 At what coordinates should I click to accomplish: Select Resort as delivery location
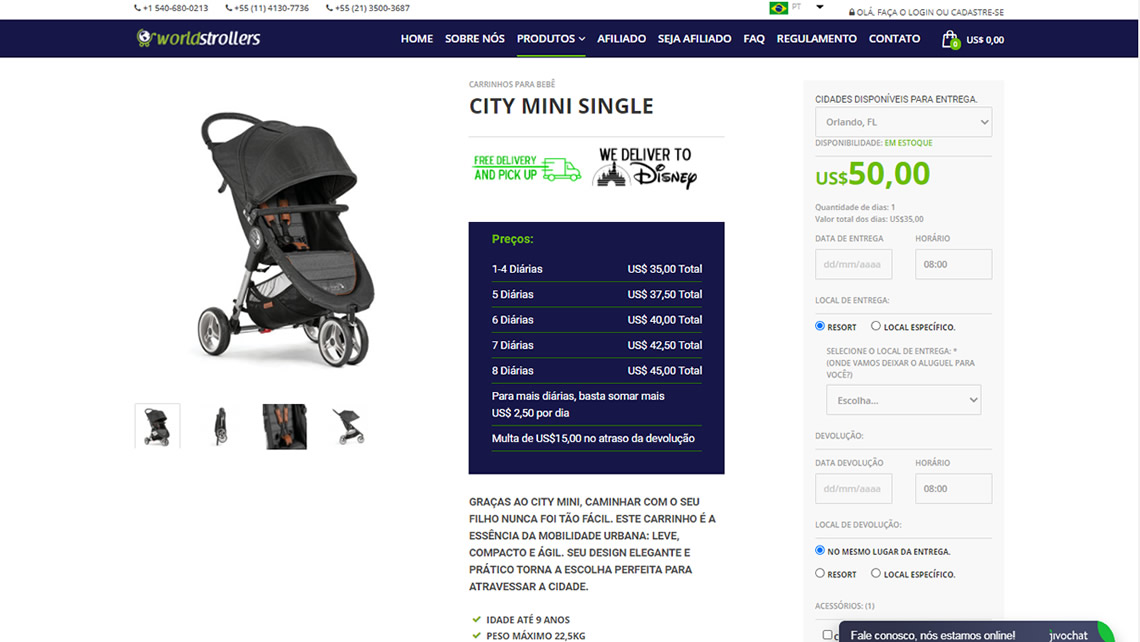pyautogui.click(x=819, y=326)
